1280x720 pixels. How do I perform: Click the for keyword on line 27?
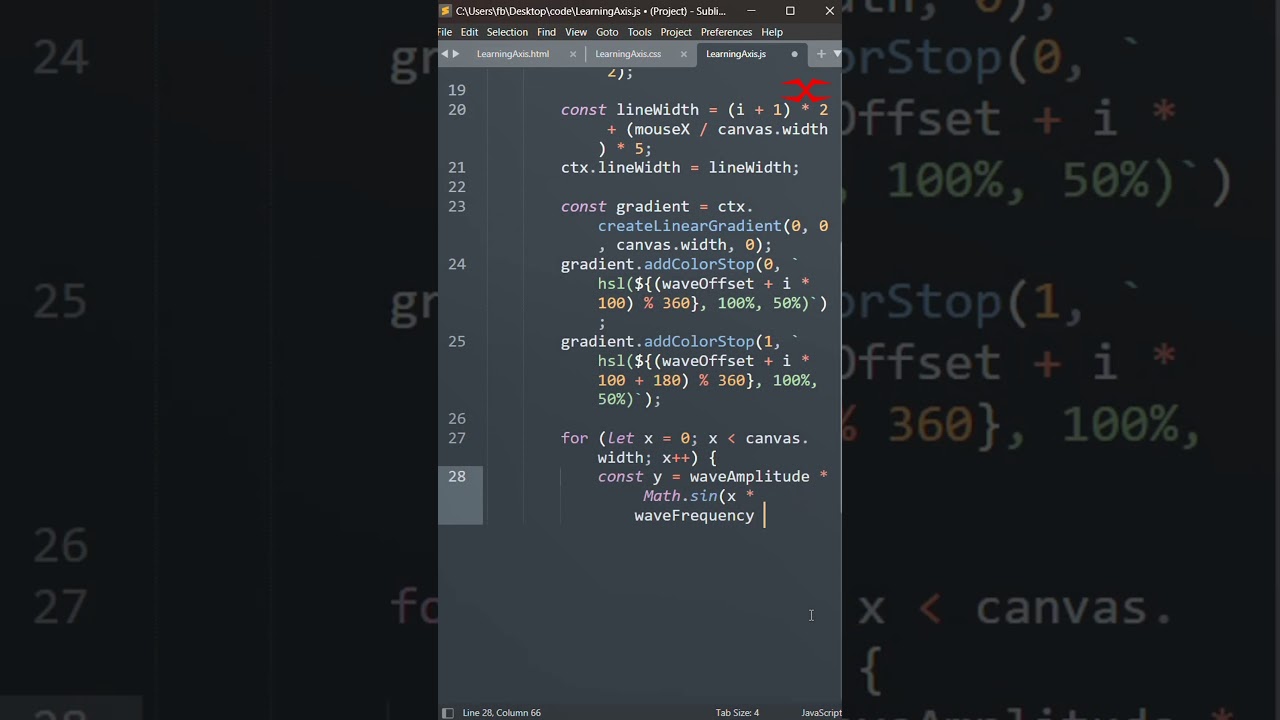(575, 439)
